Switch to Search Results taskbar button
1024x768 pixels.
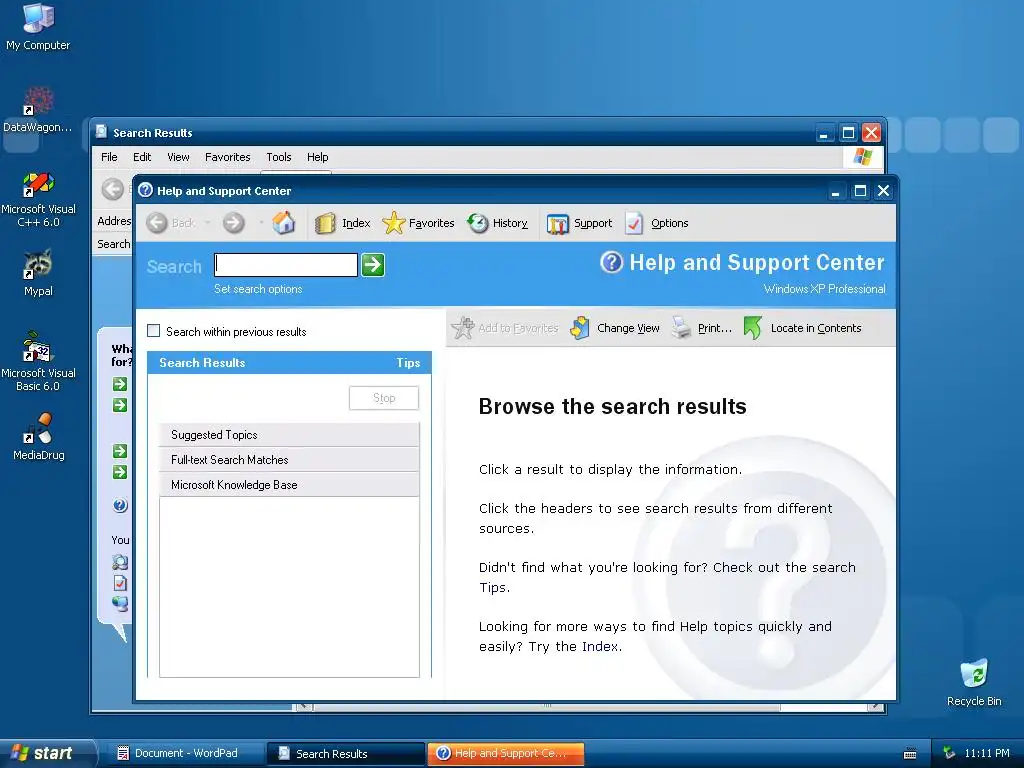click(346, 753)
